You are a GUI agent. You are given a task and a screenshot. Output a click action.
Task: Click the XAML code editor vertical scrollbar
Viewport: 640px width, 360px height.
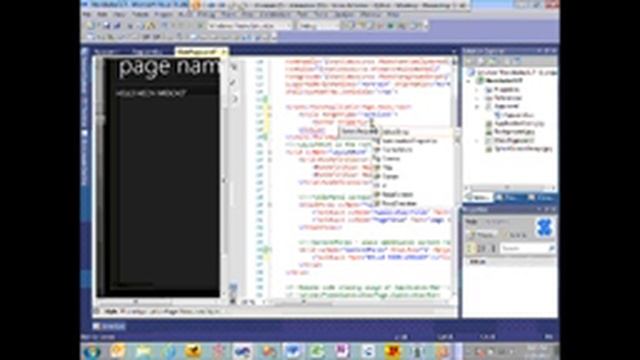pyautogui.click(x=455, y=176)
